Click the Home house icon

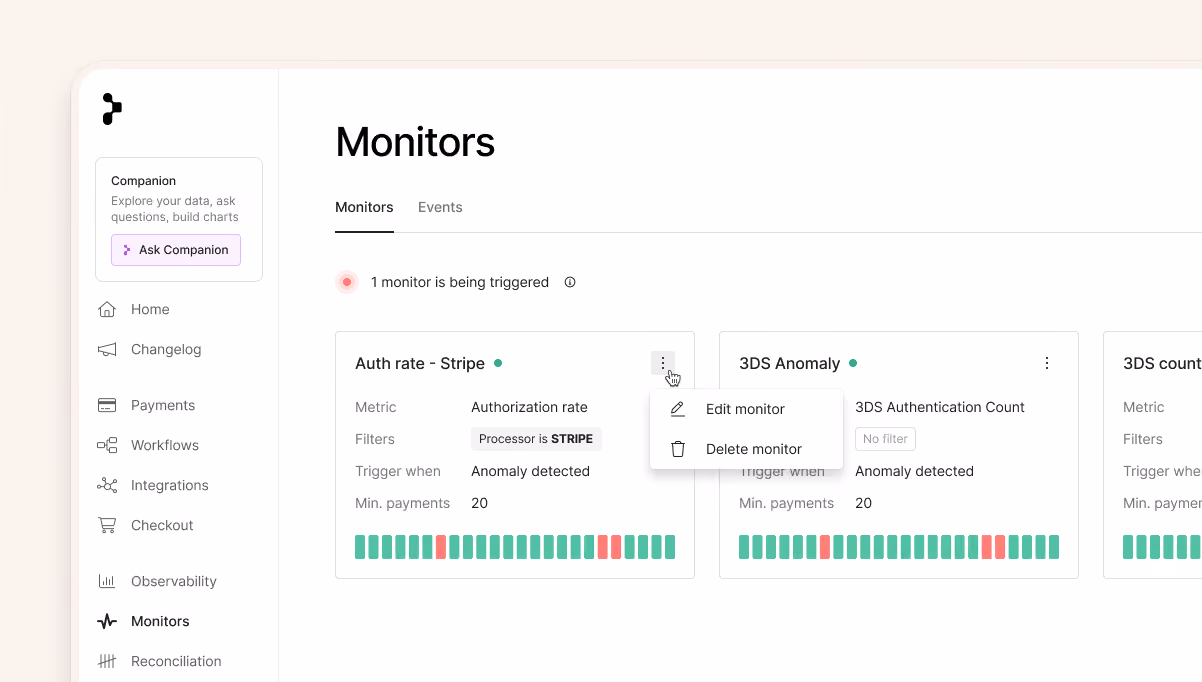pyautogui.click(x=107, y=309)
